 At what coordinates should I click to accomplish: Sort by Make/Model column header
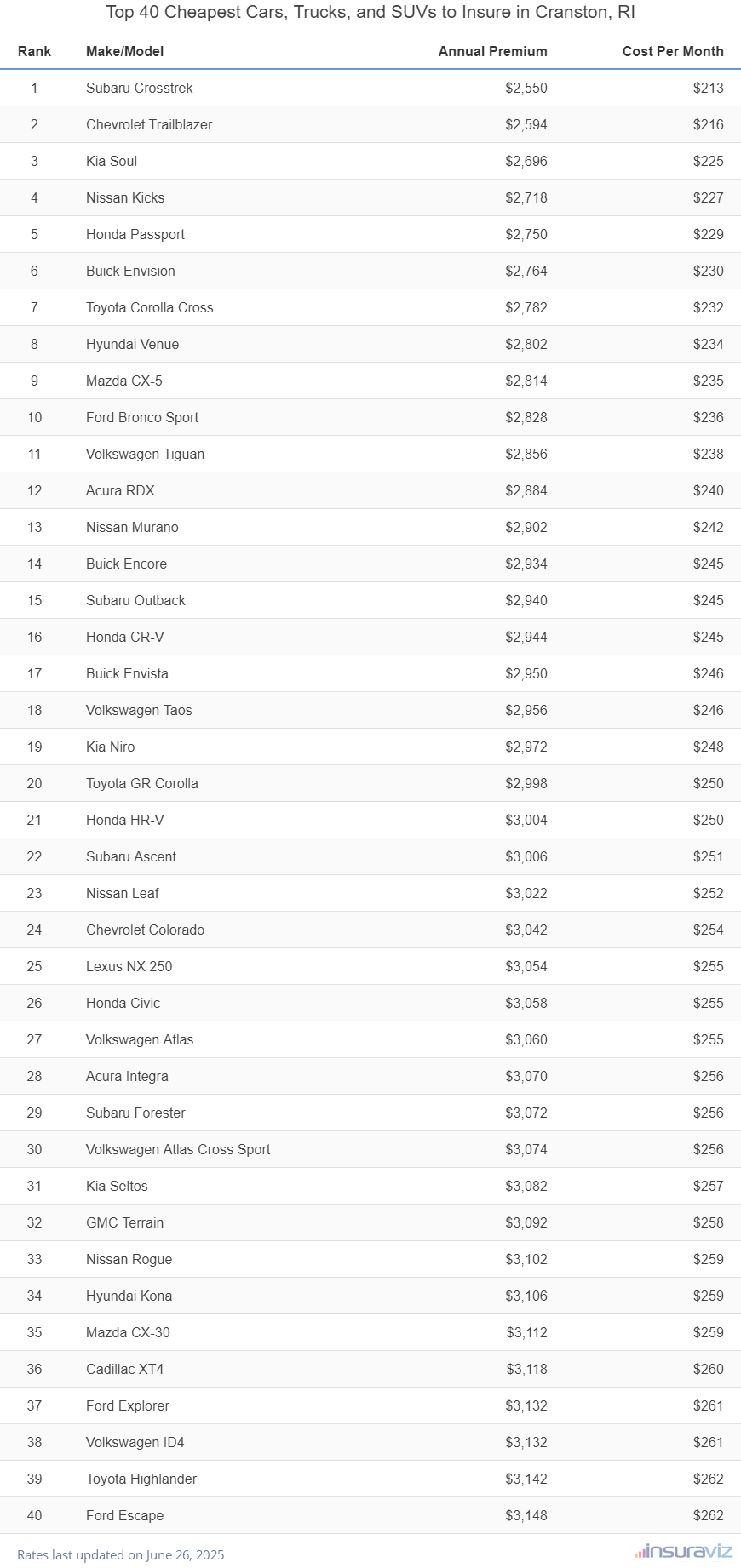pyautogui.click(x=124, y=51)
